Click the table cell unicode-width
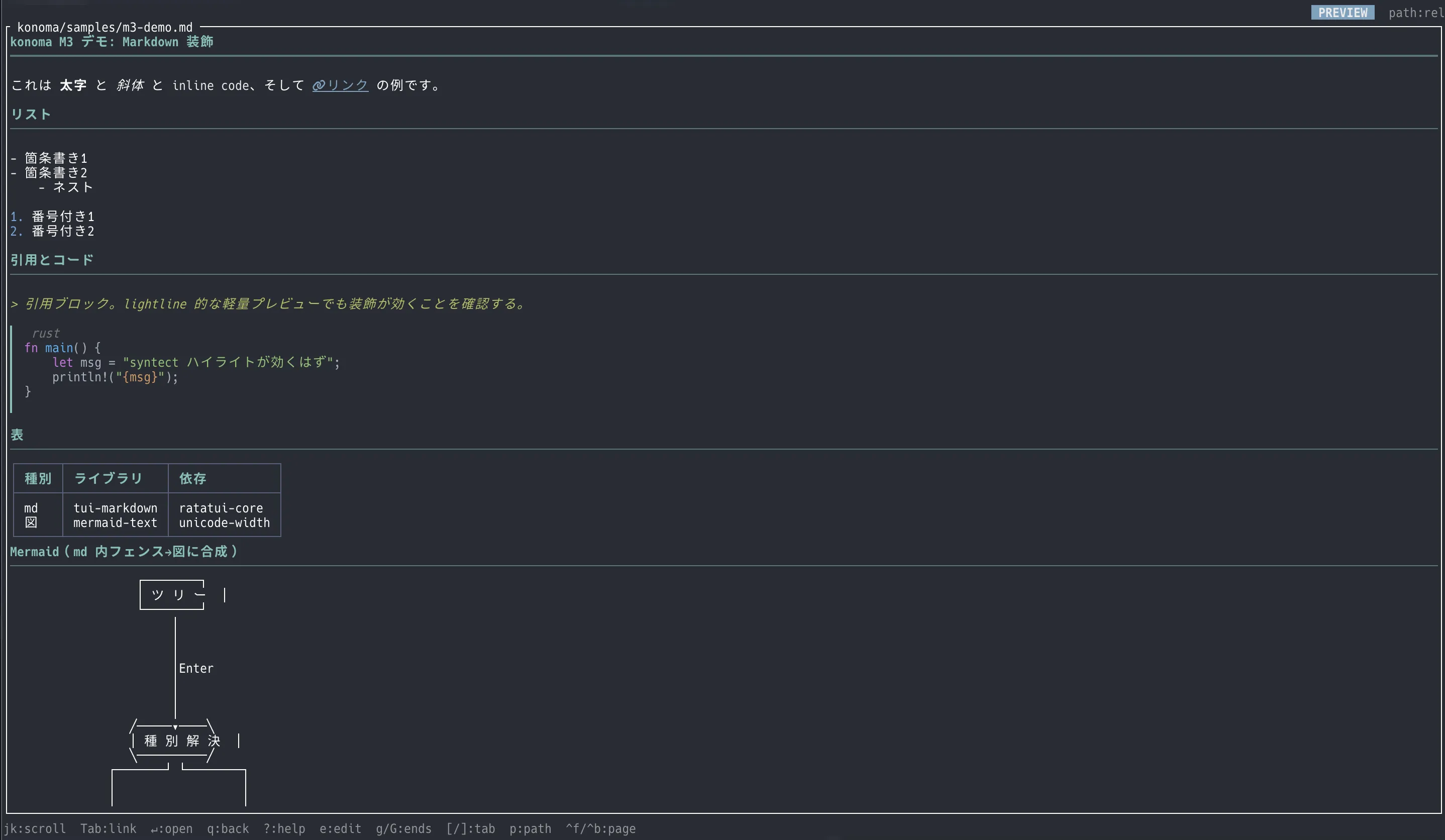Screen dimensions: 1445x840 [224, 523]
